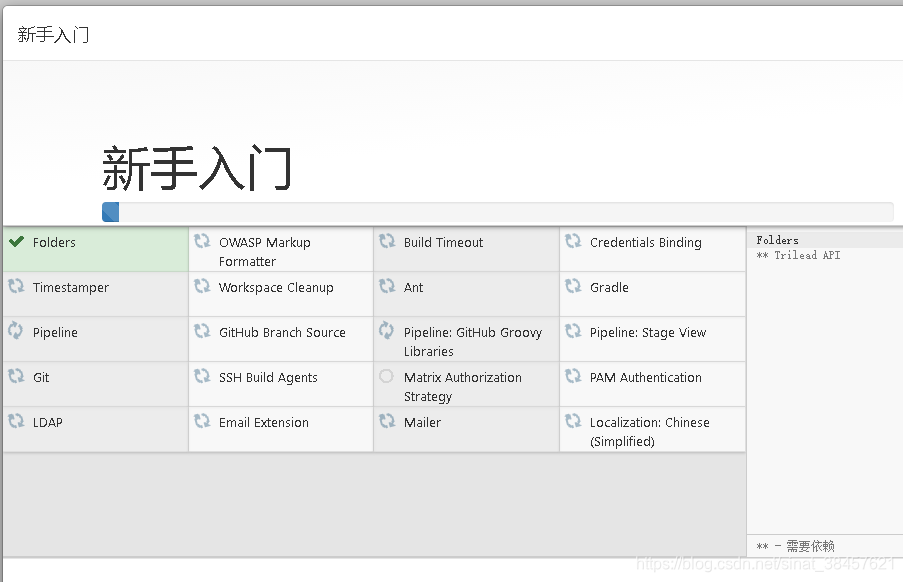Image resolution: width=903 pixels, height=582 pixels.
Task: Click the installation progress bar
Action: [x=498, y=212]
